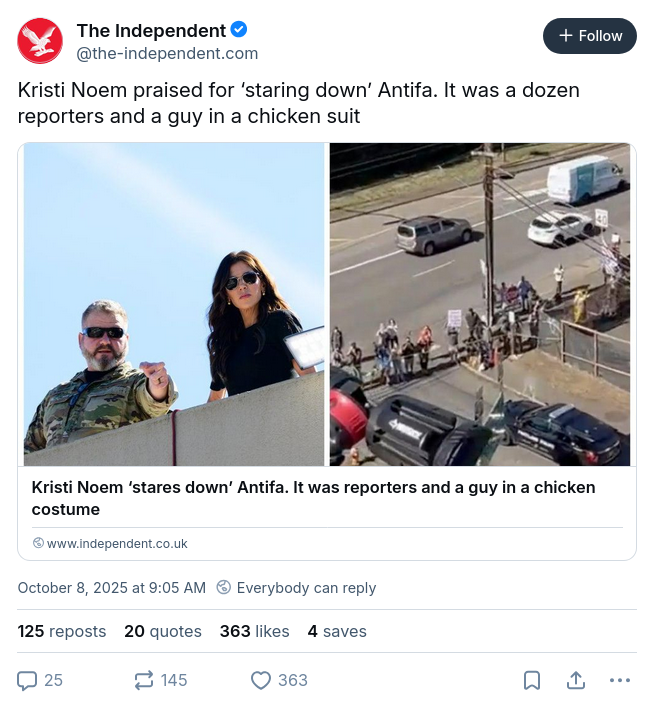View the 363 likes list
The image size is (654, 708).
[x=254, y=631]
